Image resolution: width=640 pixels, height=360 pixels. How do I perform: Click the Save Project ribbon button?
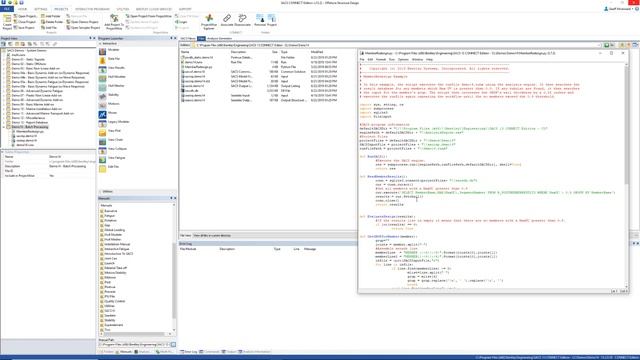(24, 28)
